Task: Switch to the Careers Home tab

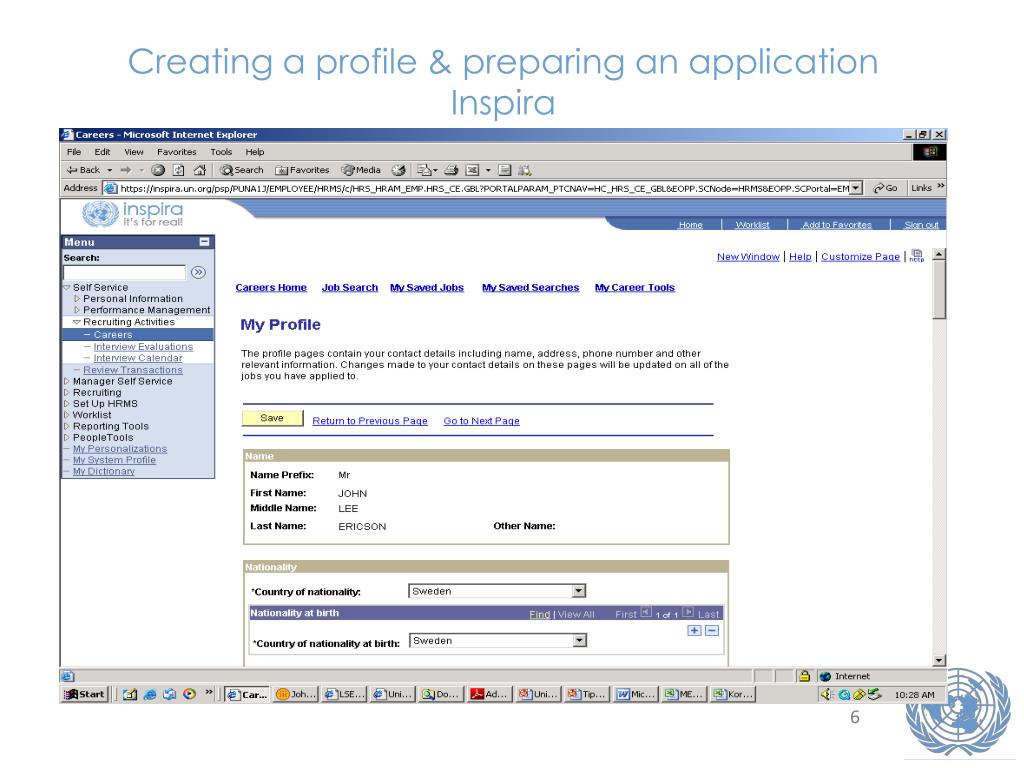Action: click(271, 287)
